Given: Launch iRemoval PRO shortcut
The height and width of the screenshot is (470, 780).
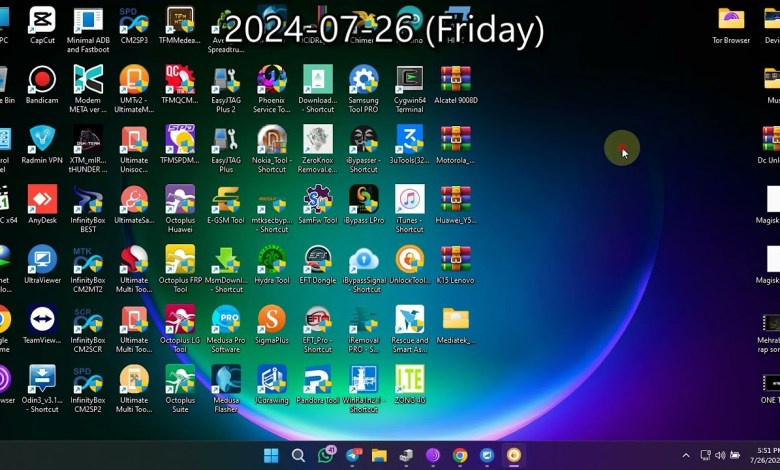Looking at the screenshot, I should [x=364, y=319].
